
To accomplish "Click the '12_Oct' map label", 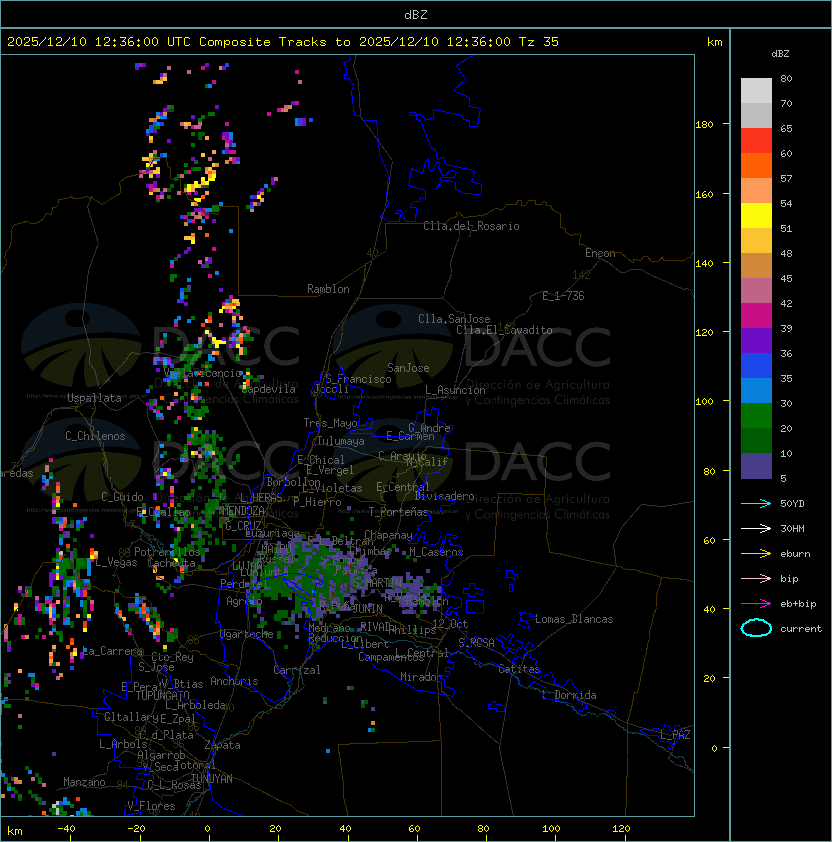I will point(450,624).
